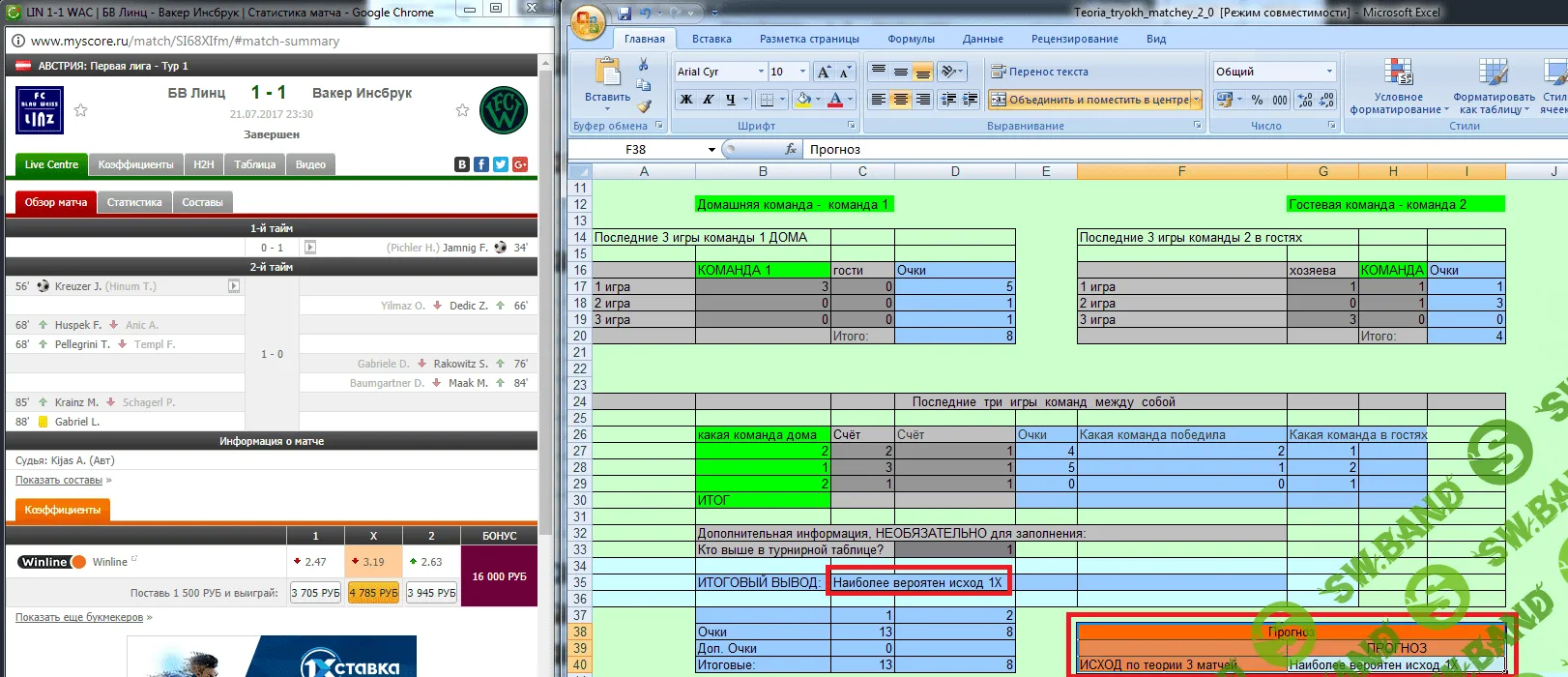Open Условное форматирование conditional formatting
Image resolution: width=1568 pixels, height=677 pixels.
(x=1398, y=87)
